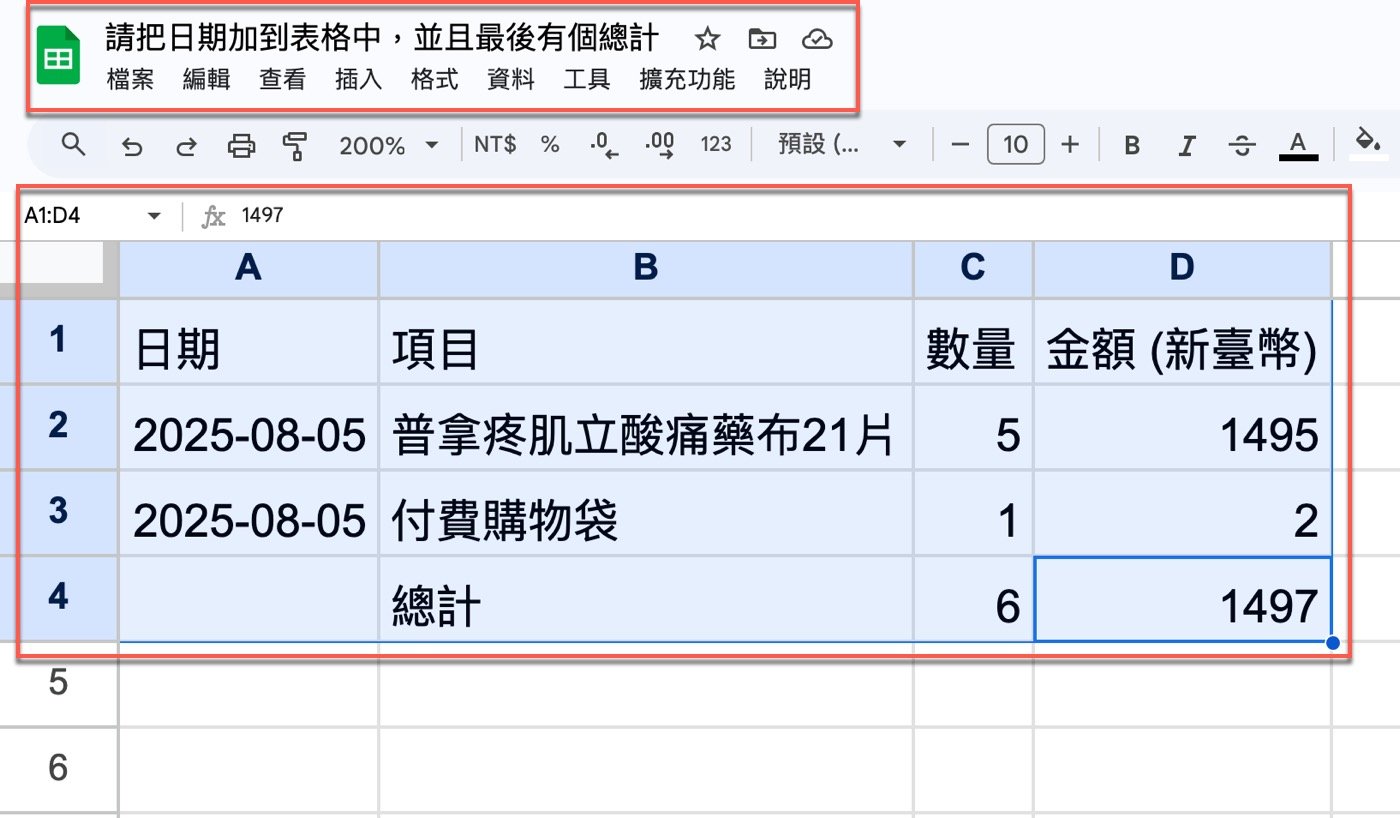Screen dimensions: 1400x818
Task: Open the 插入 menu
Action: (359, 80)
